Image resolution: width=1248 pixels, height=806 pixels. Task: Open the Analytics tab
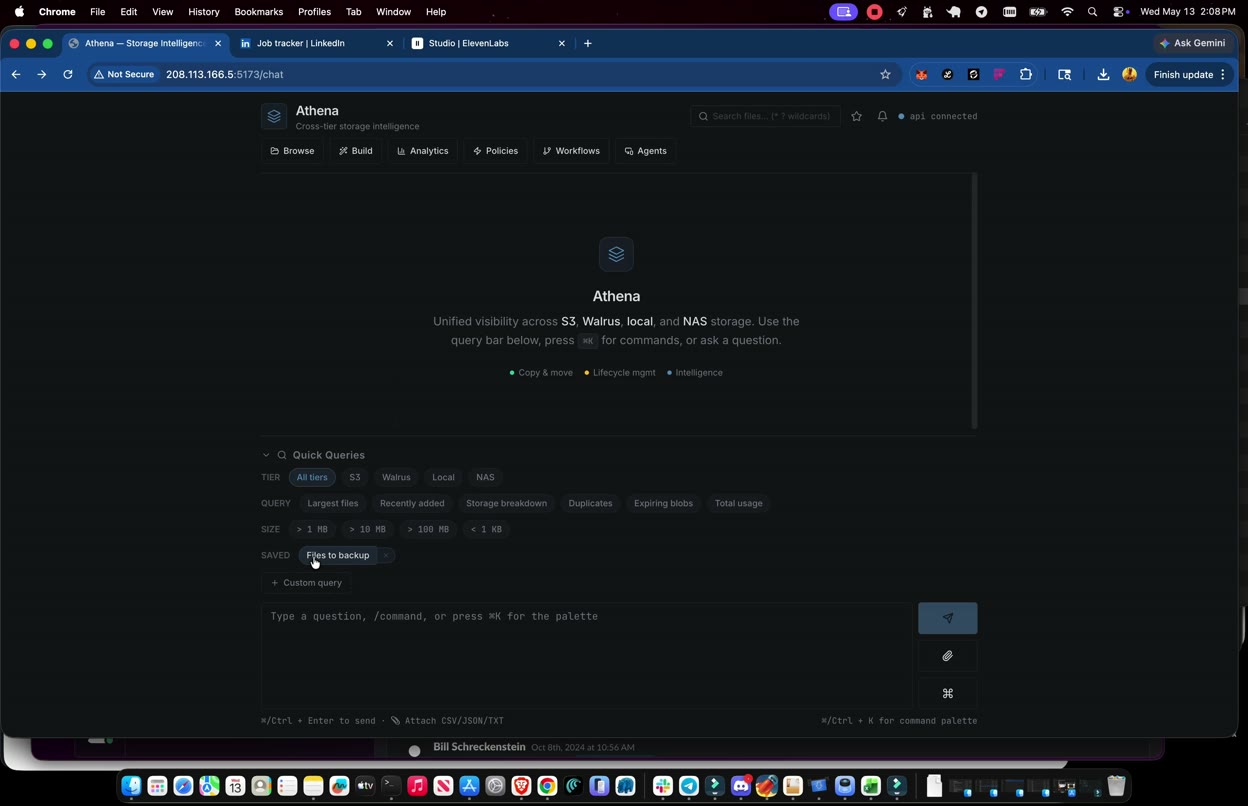pos(422,151)
